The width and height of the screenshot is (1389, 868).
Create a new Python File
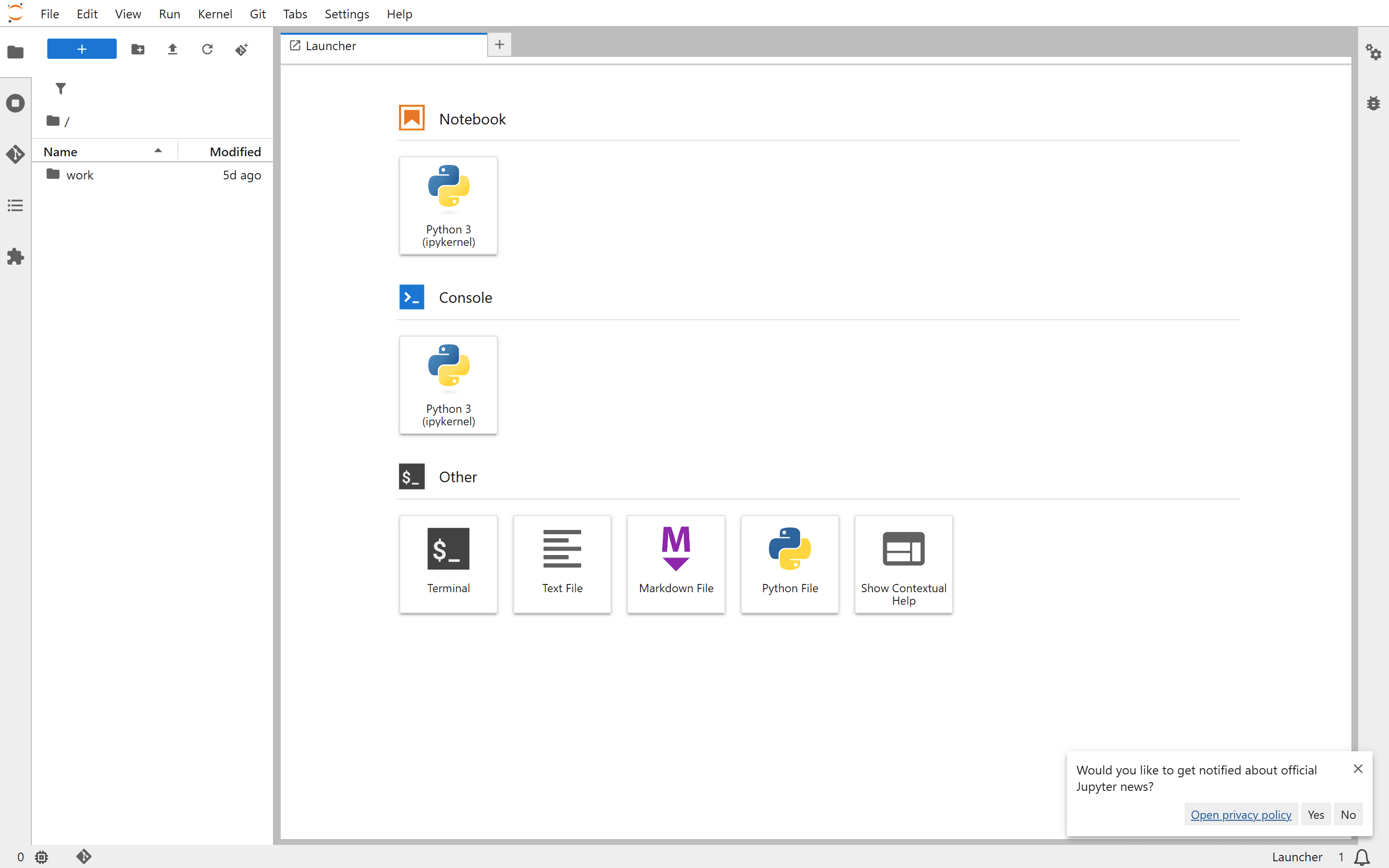click(x=790, y=564)
